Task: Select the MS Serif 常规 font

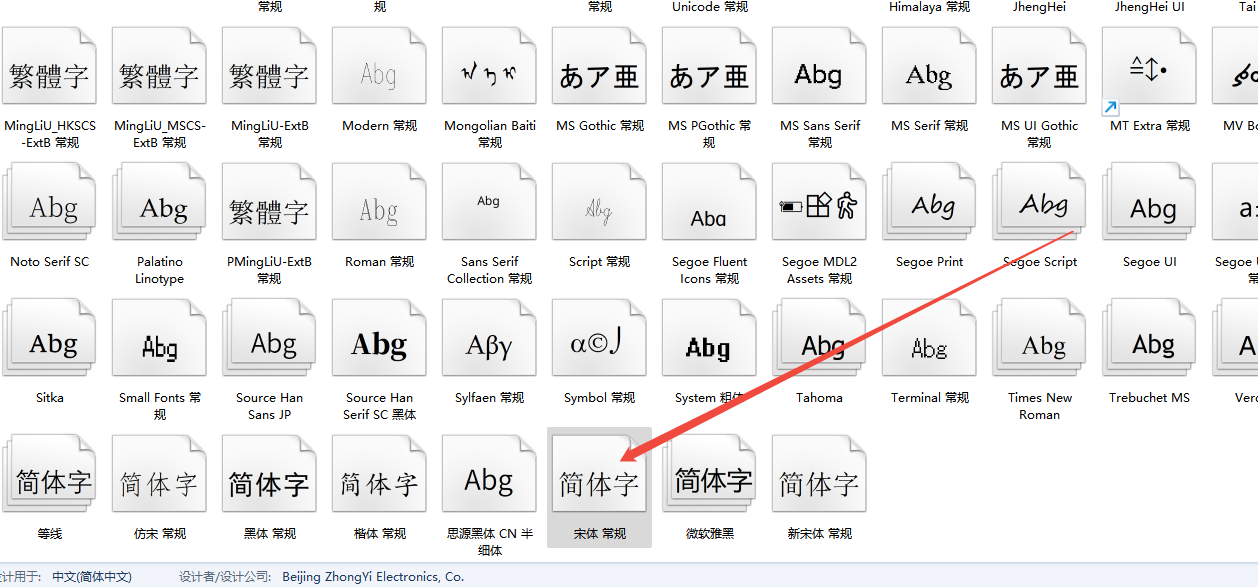Action: [x=930, y=66]
